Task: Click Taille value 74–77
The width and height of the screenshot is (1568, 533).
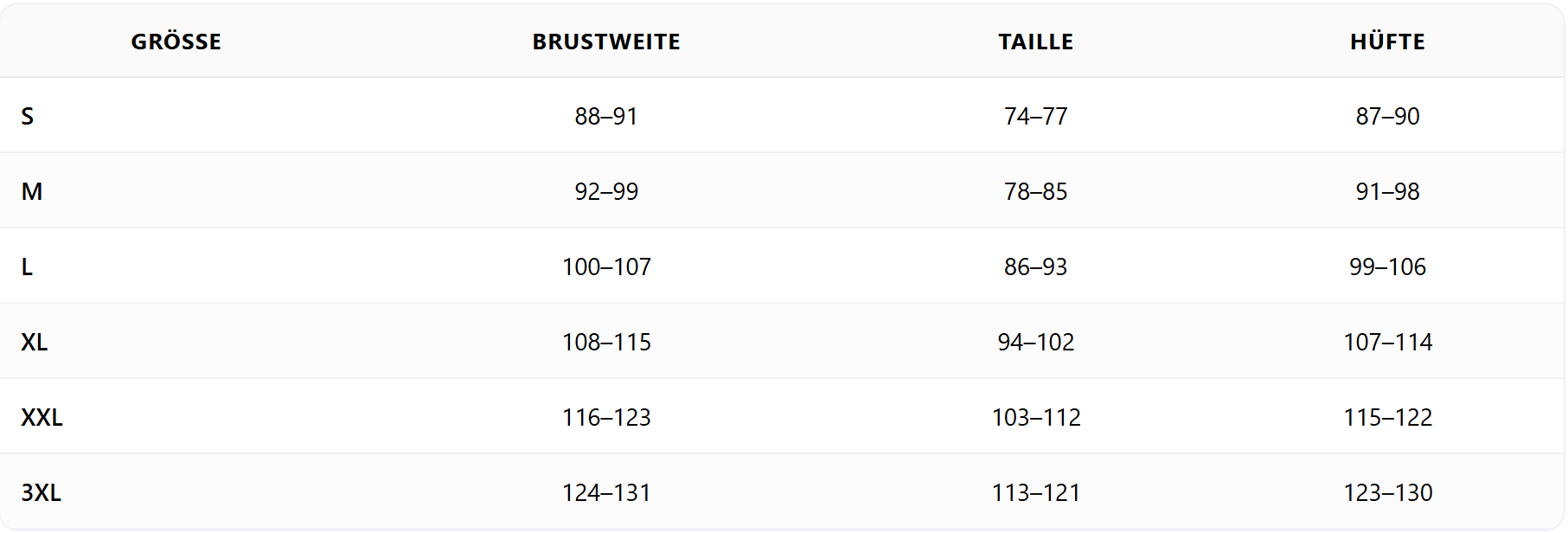Action: point(1035,116)
